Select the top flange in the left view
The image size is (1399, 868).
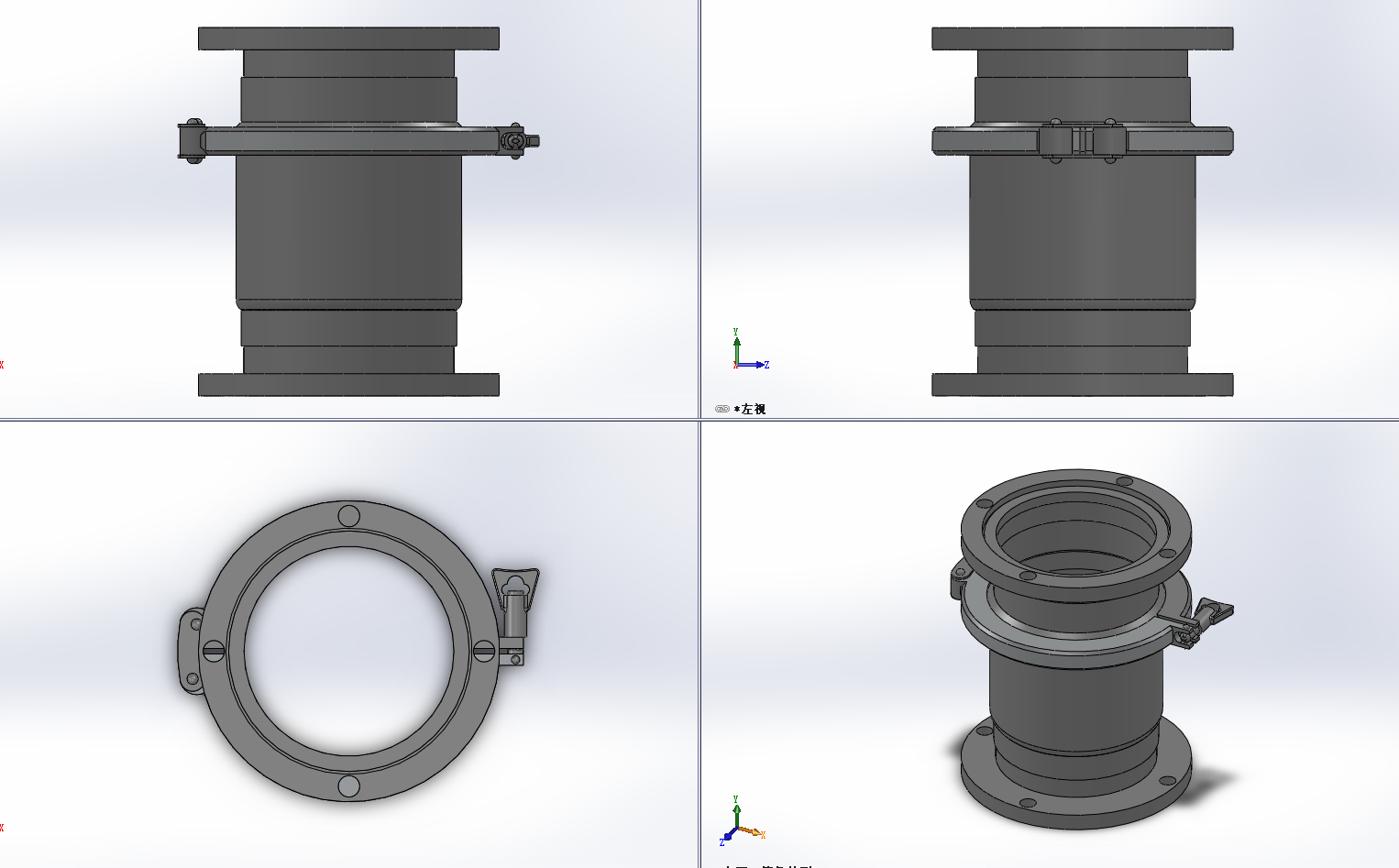click(x=1083, y=38)
